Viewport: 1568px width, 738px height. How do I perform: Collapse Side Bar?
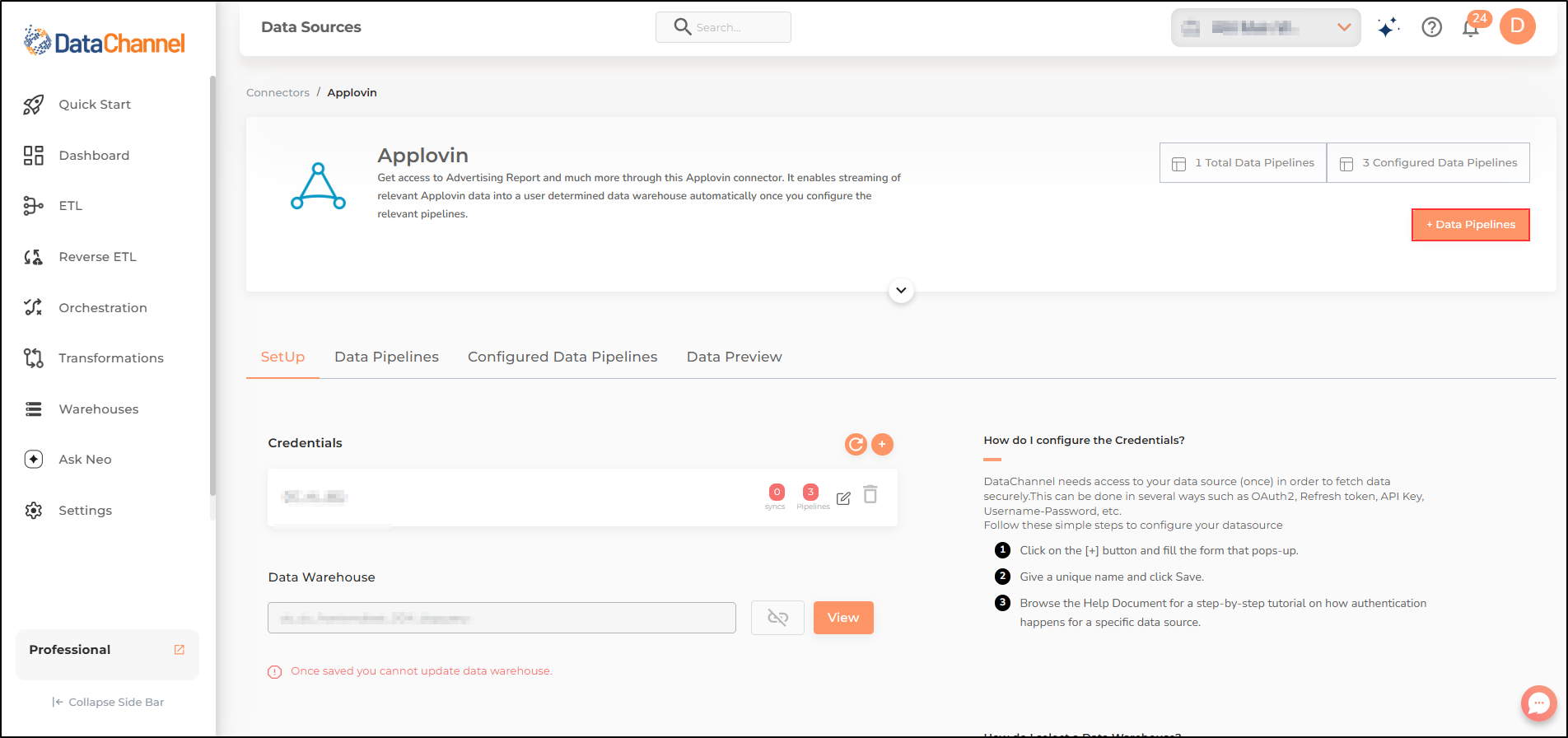point(108,703)
